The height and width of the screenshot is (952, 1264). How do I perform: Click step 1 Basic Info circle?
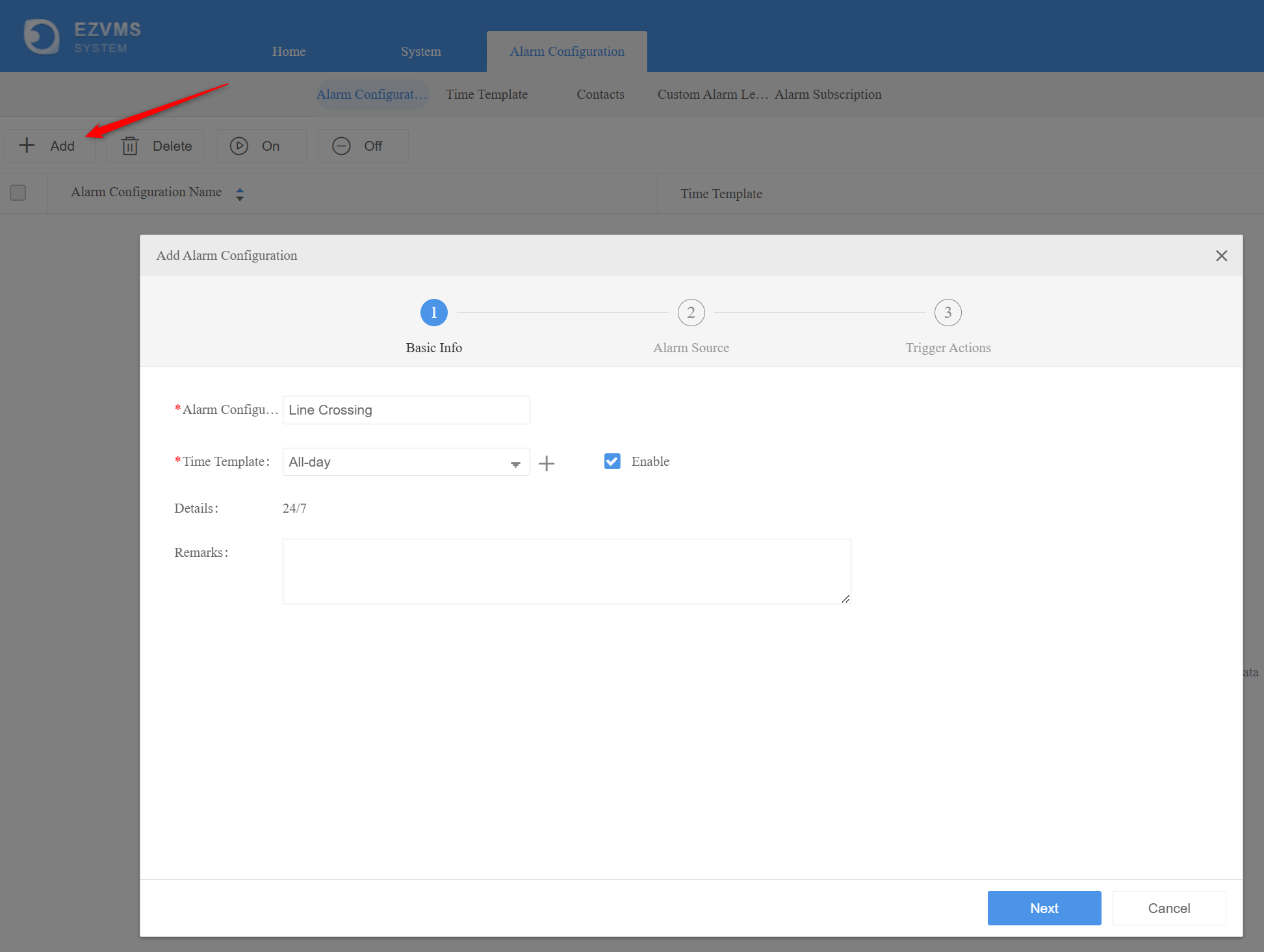pyautogui.click(x=434, y=313)
